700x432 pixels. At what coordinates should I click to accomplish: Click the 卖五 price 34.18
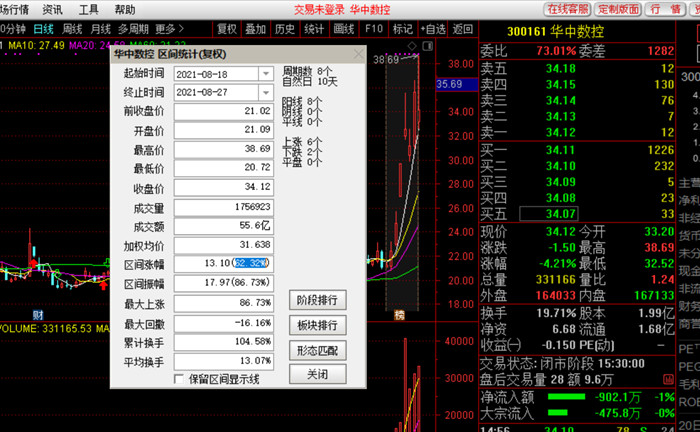561,69
